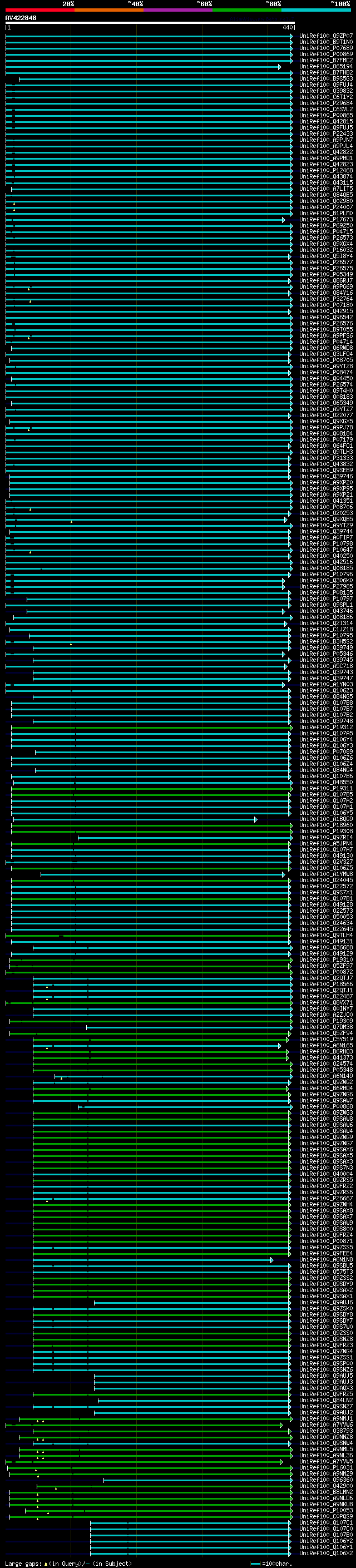Viewport: 356px width, 1568px height.
Task: Select hit label UniRef100_P19312
Action: (326, 727)
